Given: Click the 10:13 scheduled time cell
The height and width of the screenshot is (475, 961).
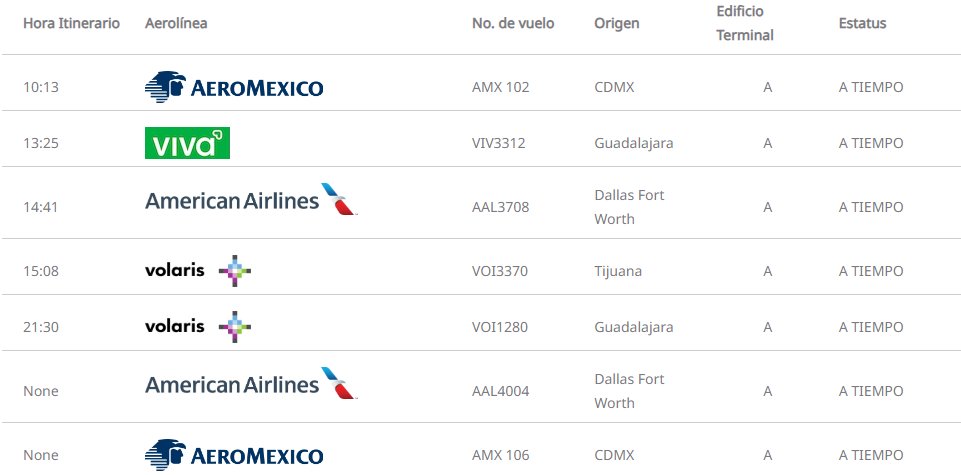Looking at the screenshot, I should pos(41,87).
